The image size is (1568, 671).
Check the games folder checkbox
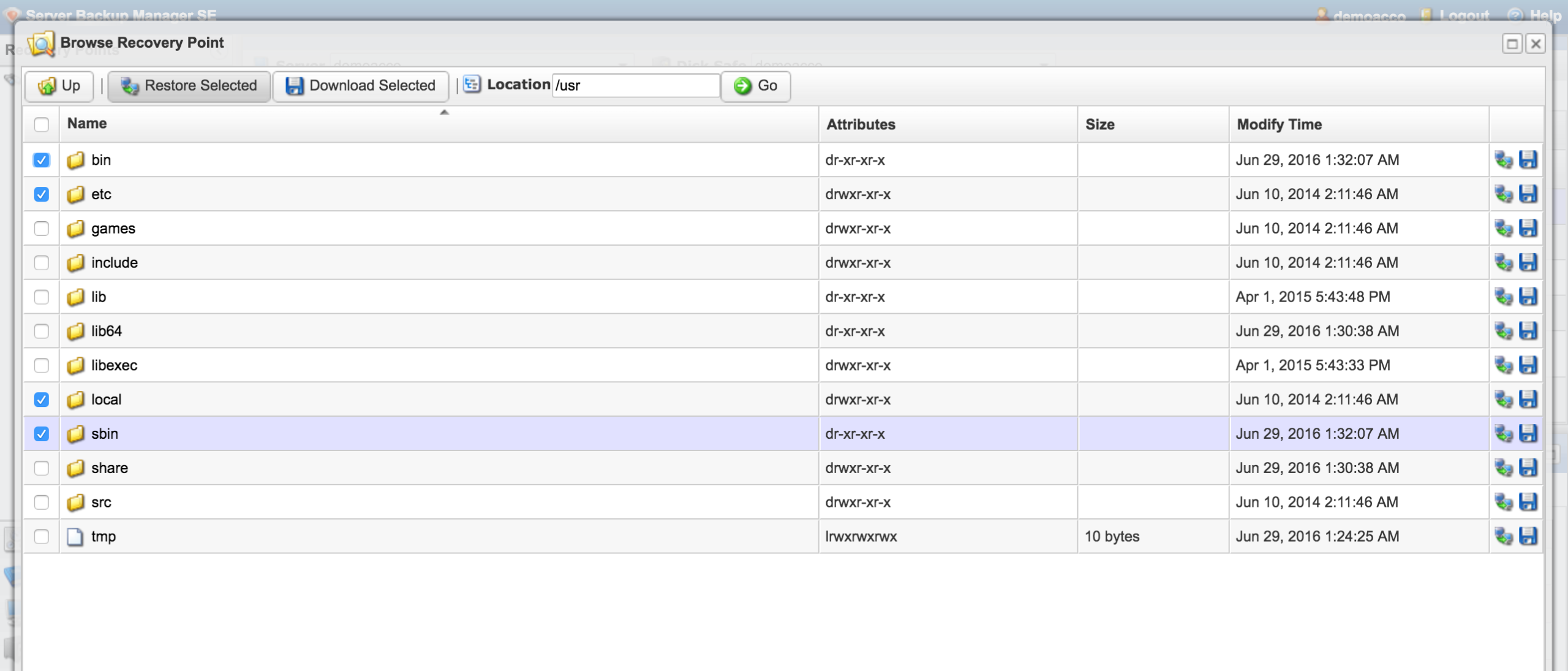[41, 229]
